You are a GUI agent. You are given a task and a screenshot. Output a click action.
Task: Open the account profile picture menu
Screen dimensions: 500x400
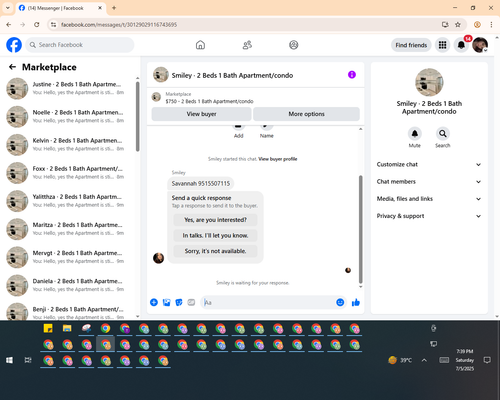[480, 45]
